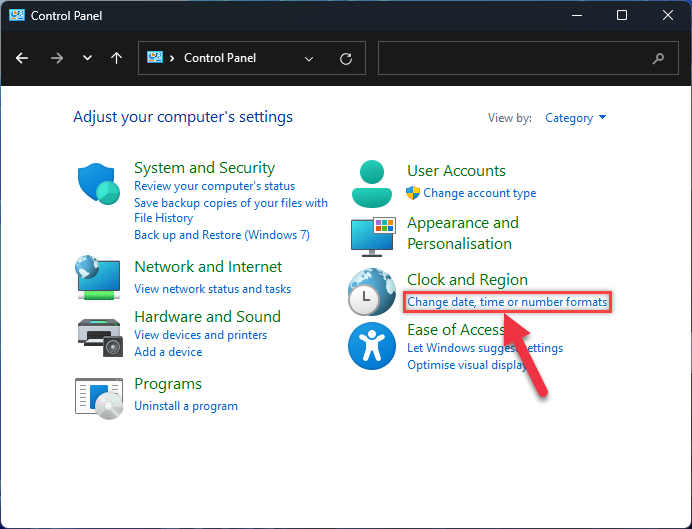Click Optimise visual display link

[x=467, y=365]
